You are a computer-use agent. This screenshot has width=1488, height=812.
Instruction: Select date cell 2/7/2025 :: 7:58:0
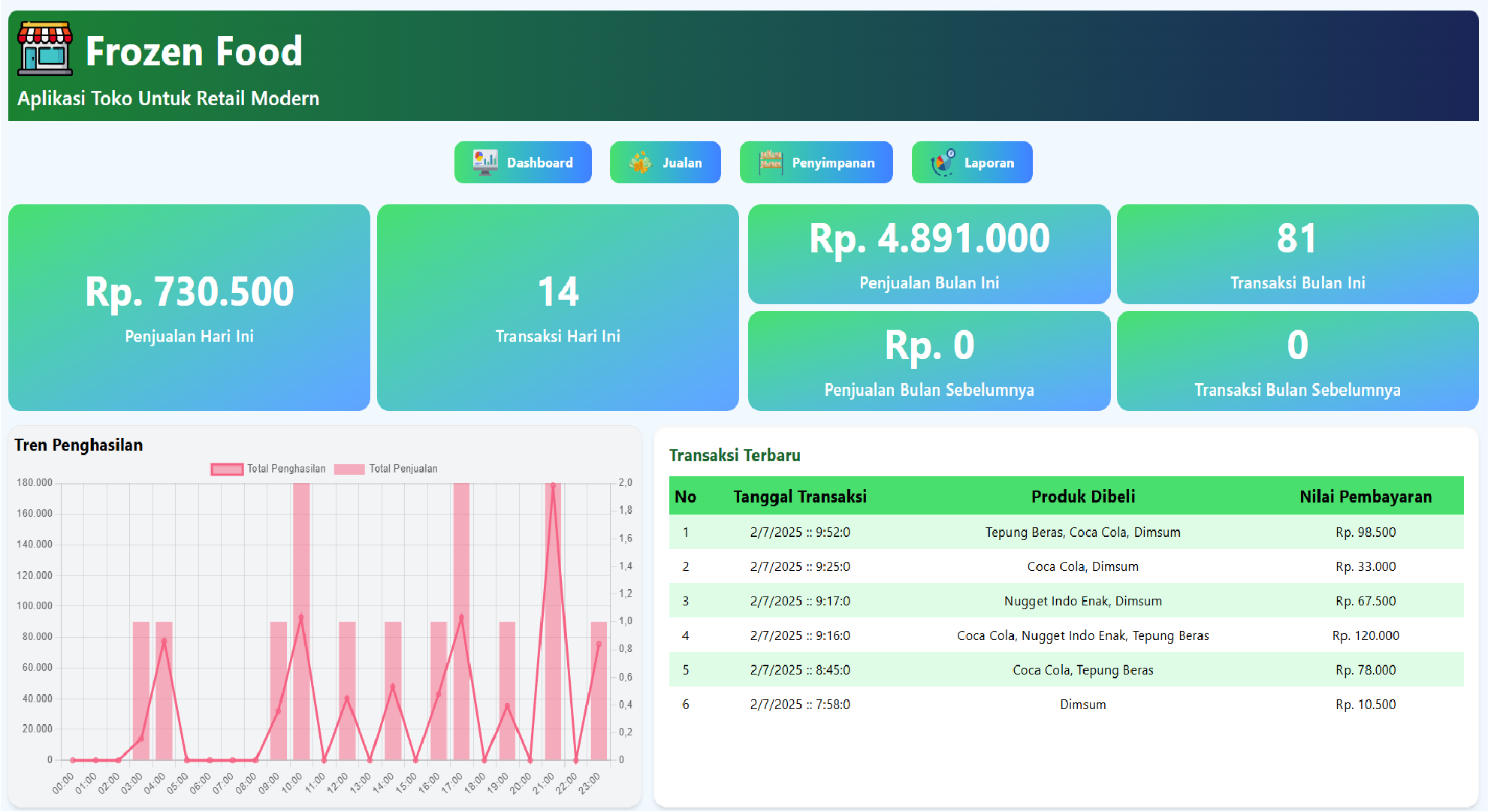[800, 705]
